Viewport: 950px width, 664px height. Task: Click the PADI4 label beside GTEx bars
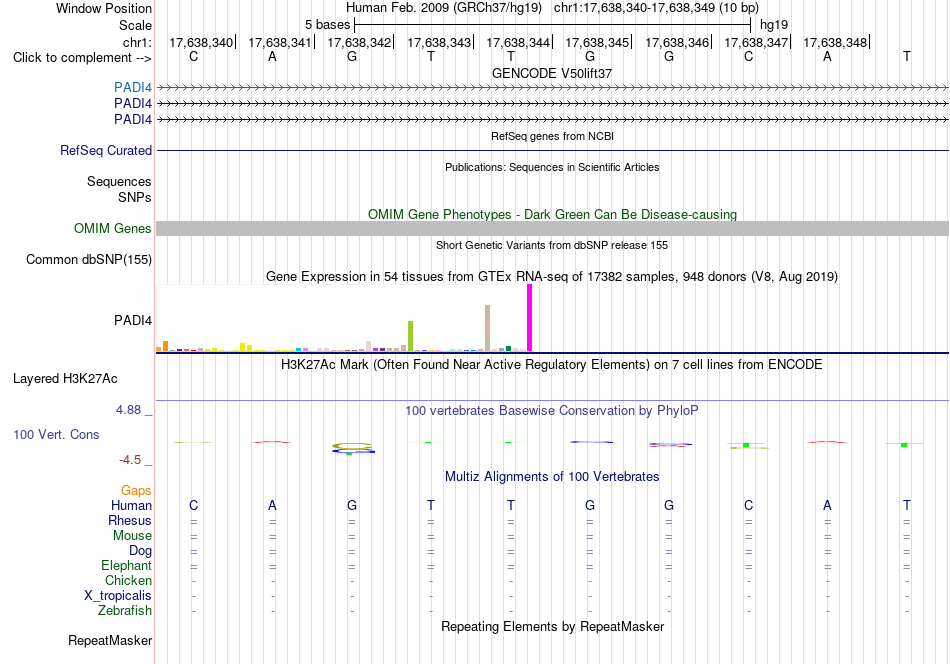coord(133,320)
